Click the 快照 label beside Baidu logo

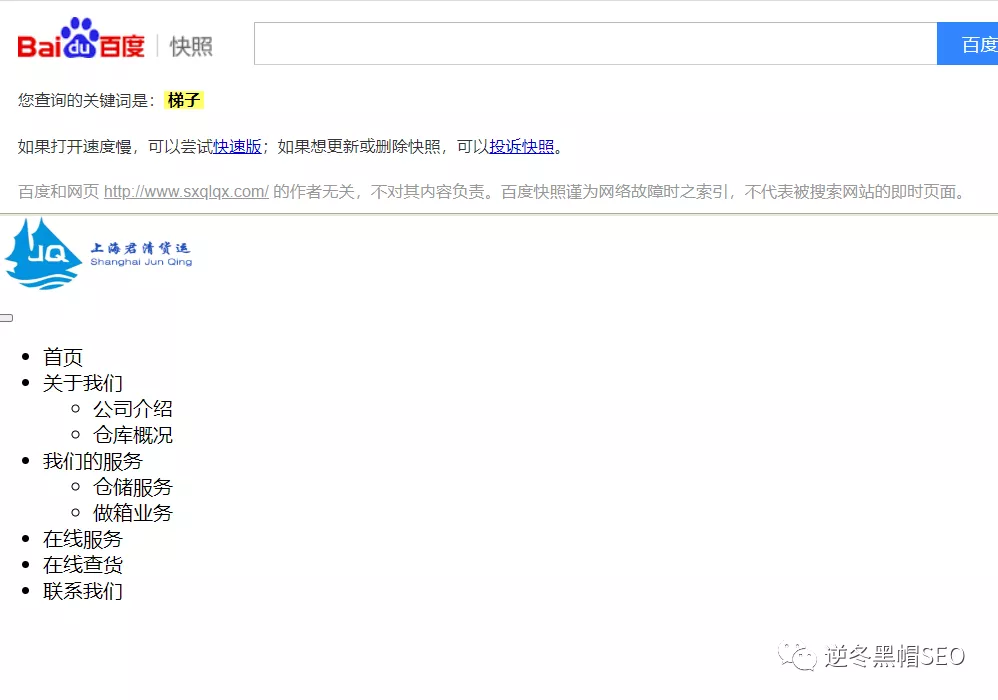(191, 46)
